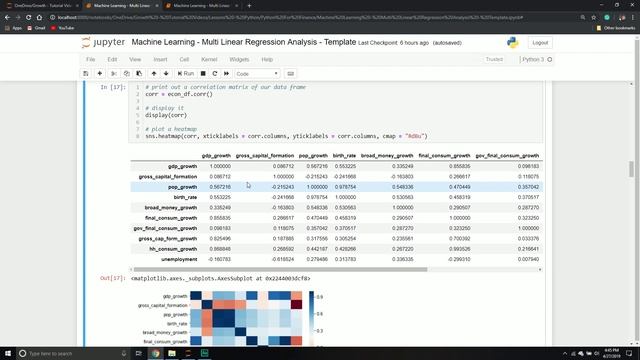Click inside the code cell In [17]
This screenshot has width=640, height=360.
point(336,112)
